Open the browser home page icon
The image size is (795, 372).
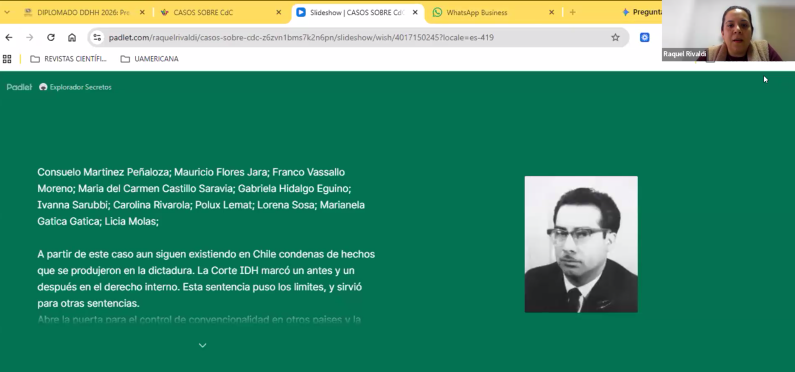[72, 38]
